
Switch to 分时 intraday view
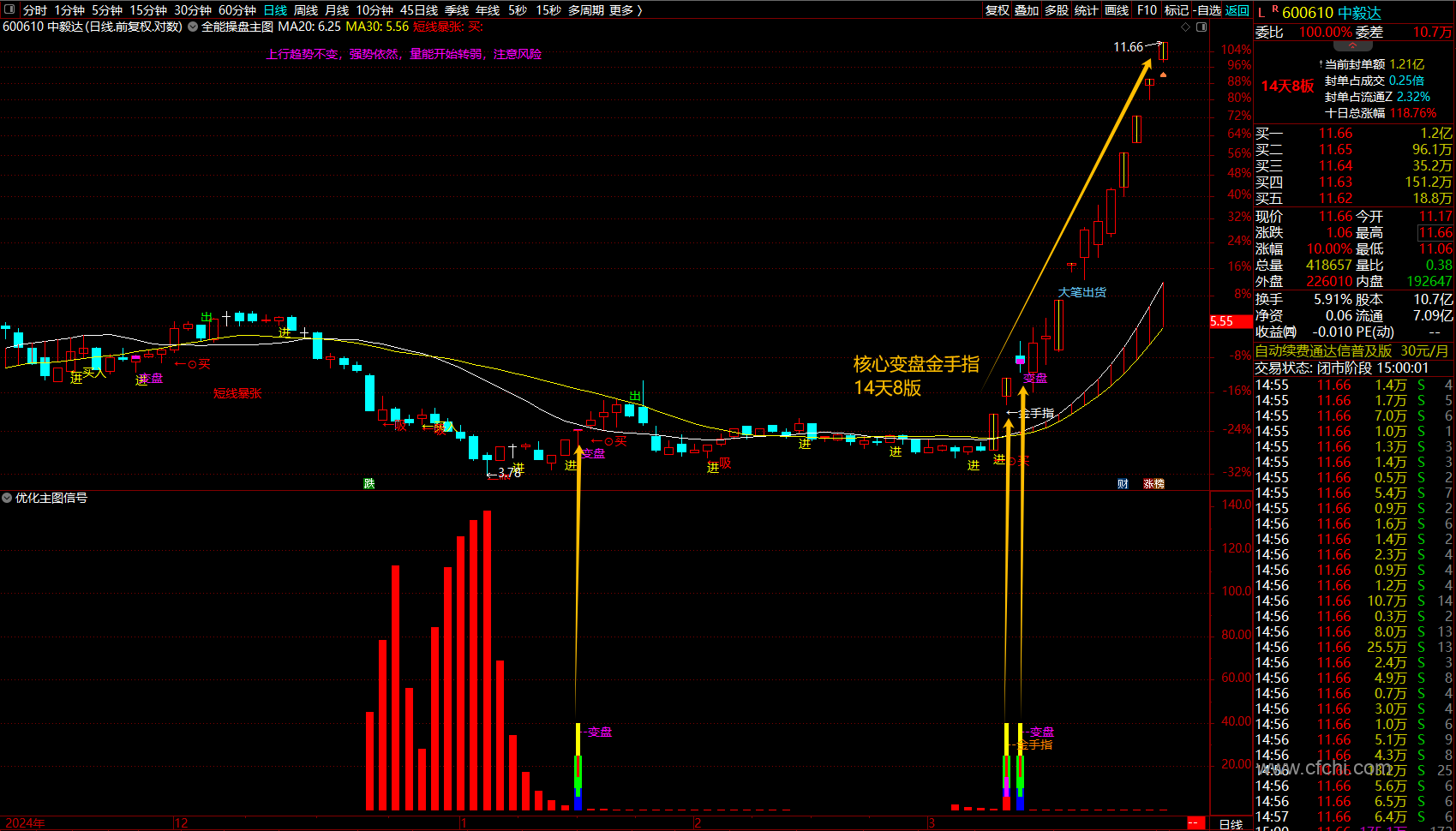point(35,10)
